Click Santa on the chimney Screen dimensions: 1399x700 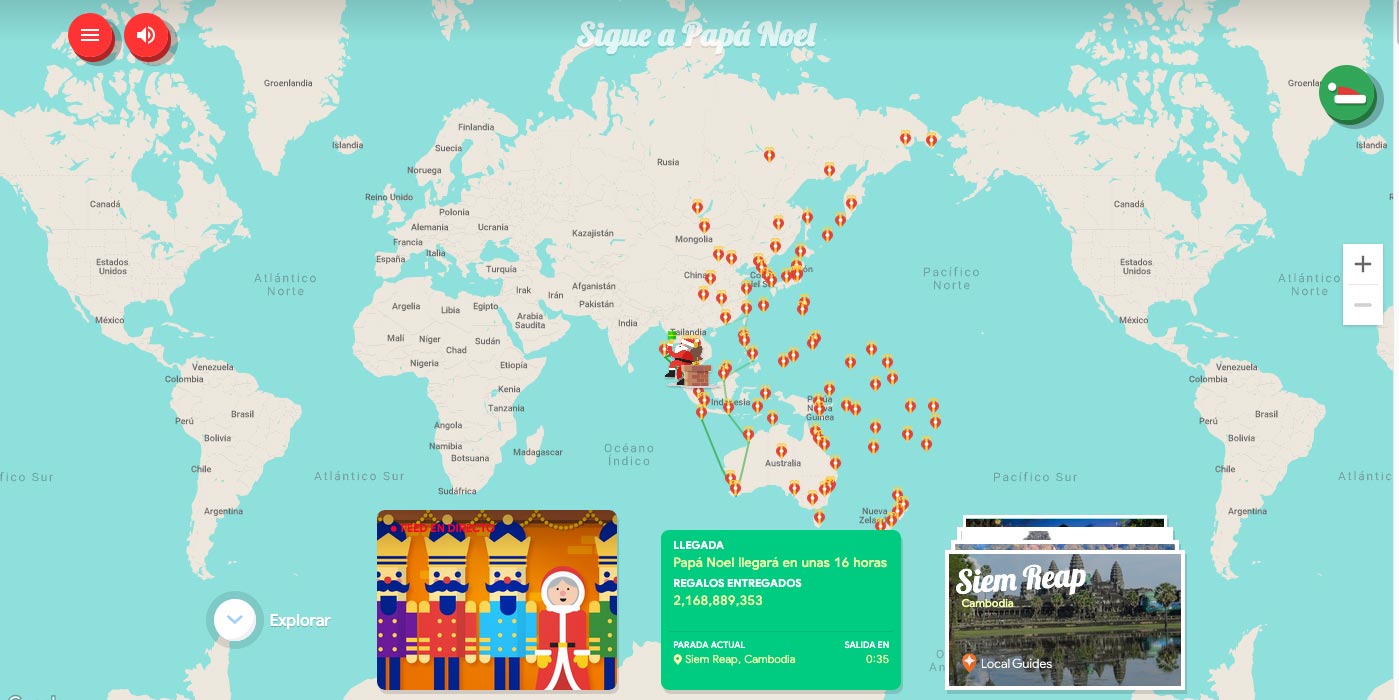coord(687,360)
